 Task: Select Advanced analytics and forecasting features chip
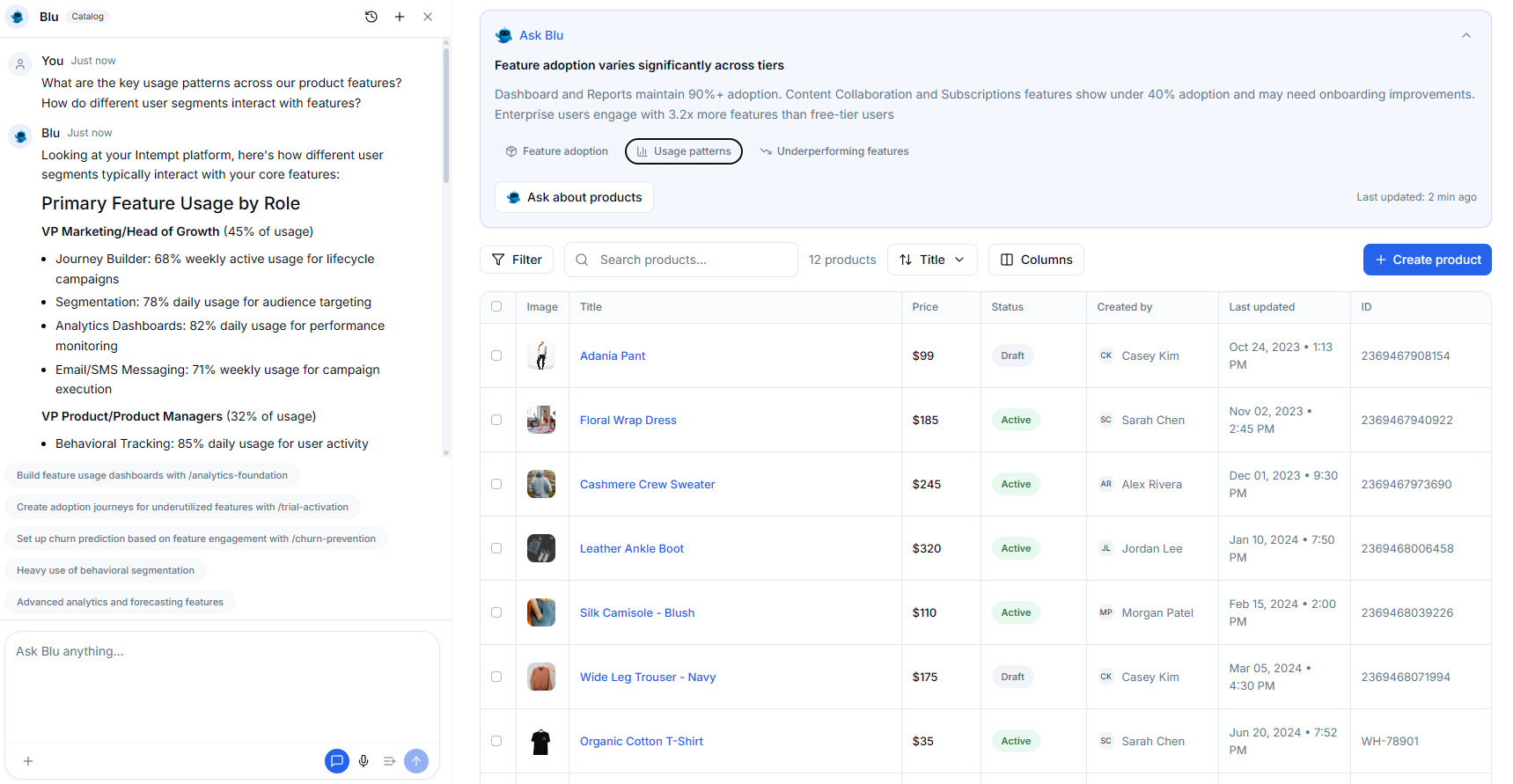point(120,602)
